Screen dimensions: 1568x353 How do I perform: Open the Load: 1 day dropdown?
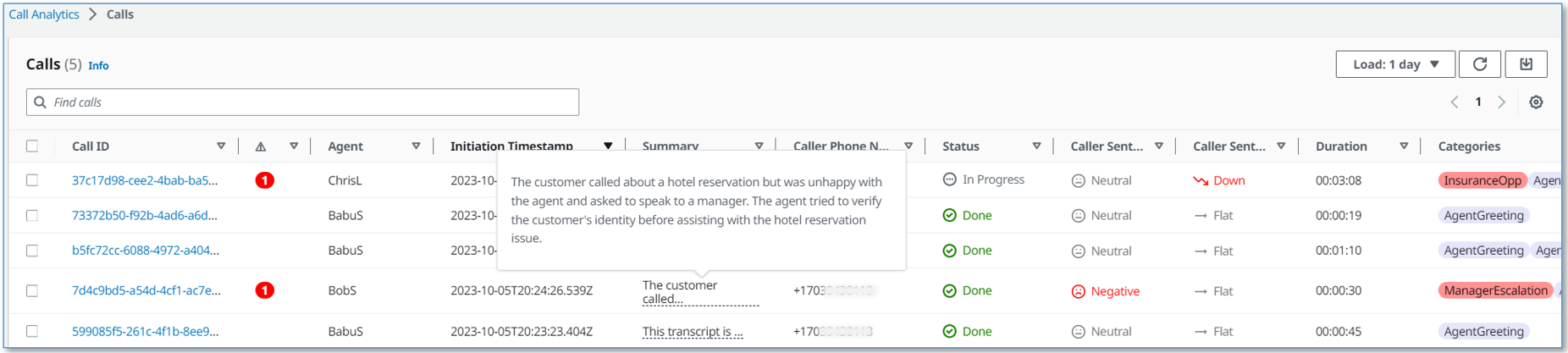[1394, 64]
